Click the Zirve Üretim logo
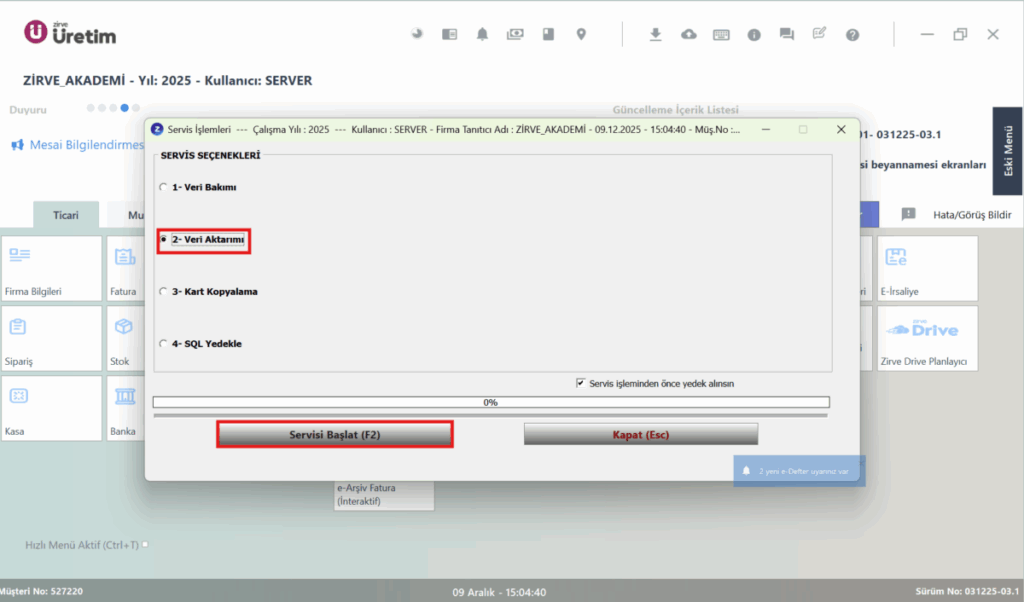Viewport: 1024px width, 602px height. point(70,33)
